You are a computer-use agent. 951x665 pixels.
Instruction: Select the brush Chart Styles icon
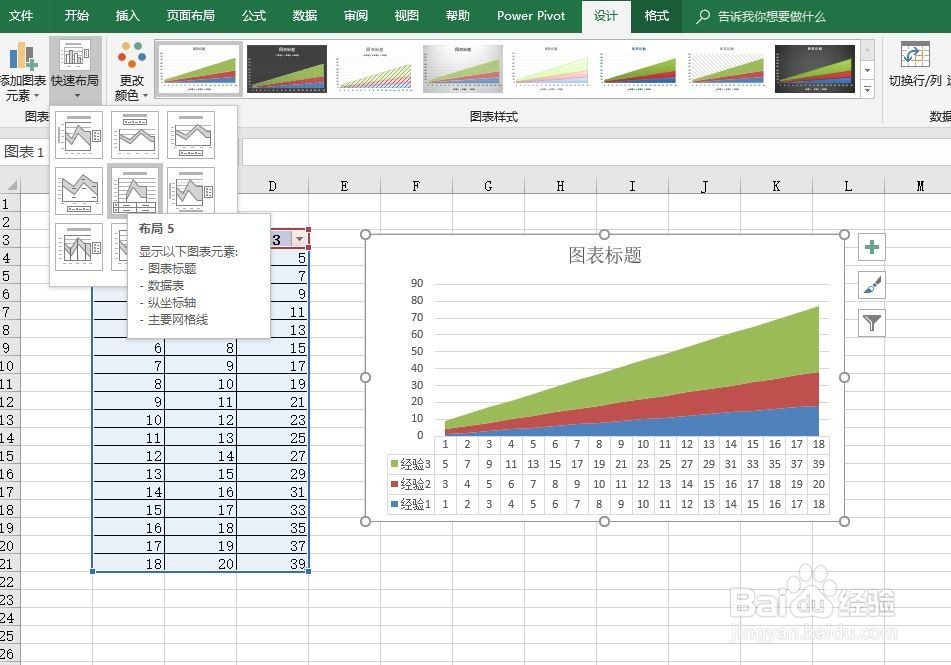click(873, 285)
